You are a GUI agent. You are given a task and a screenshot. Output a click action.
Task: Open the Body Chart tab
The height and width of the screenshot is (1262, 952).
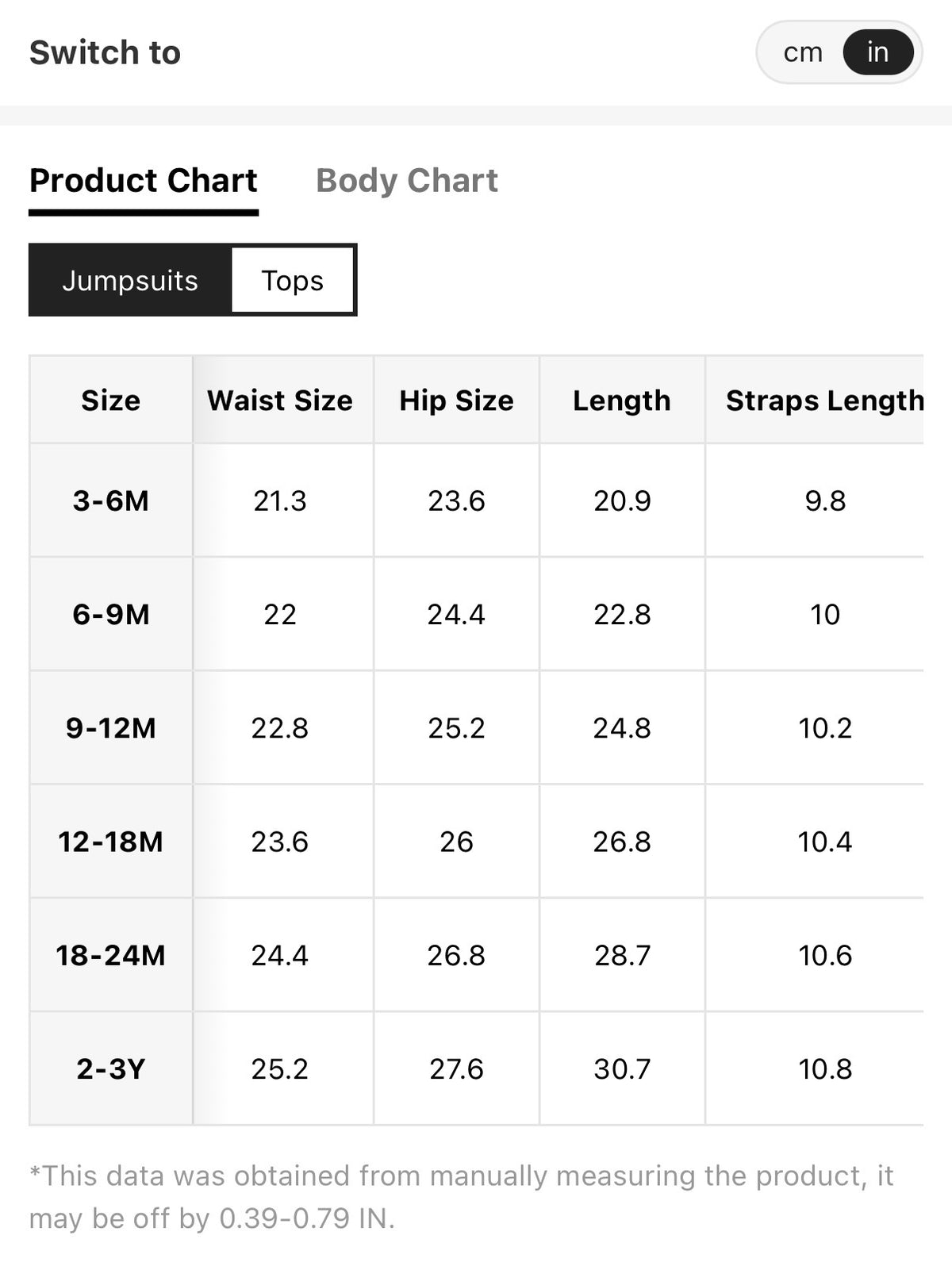click(407, 181)
